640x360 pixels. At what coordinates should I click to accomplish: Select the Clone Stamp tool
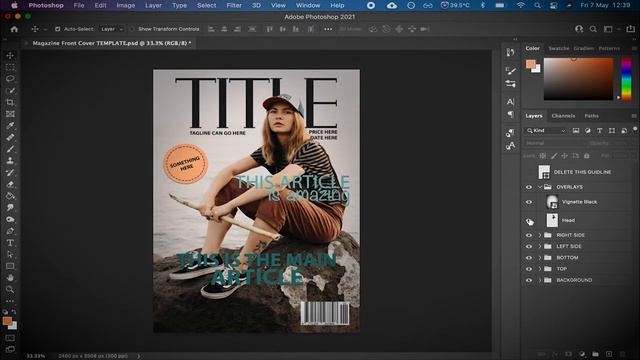(10, 160)
